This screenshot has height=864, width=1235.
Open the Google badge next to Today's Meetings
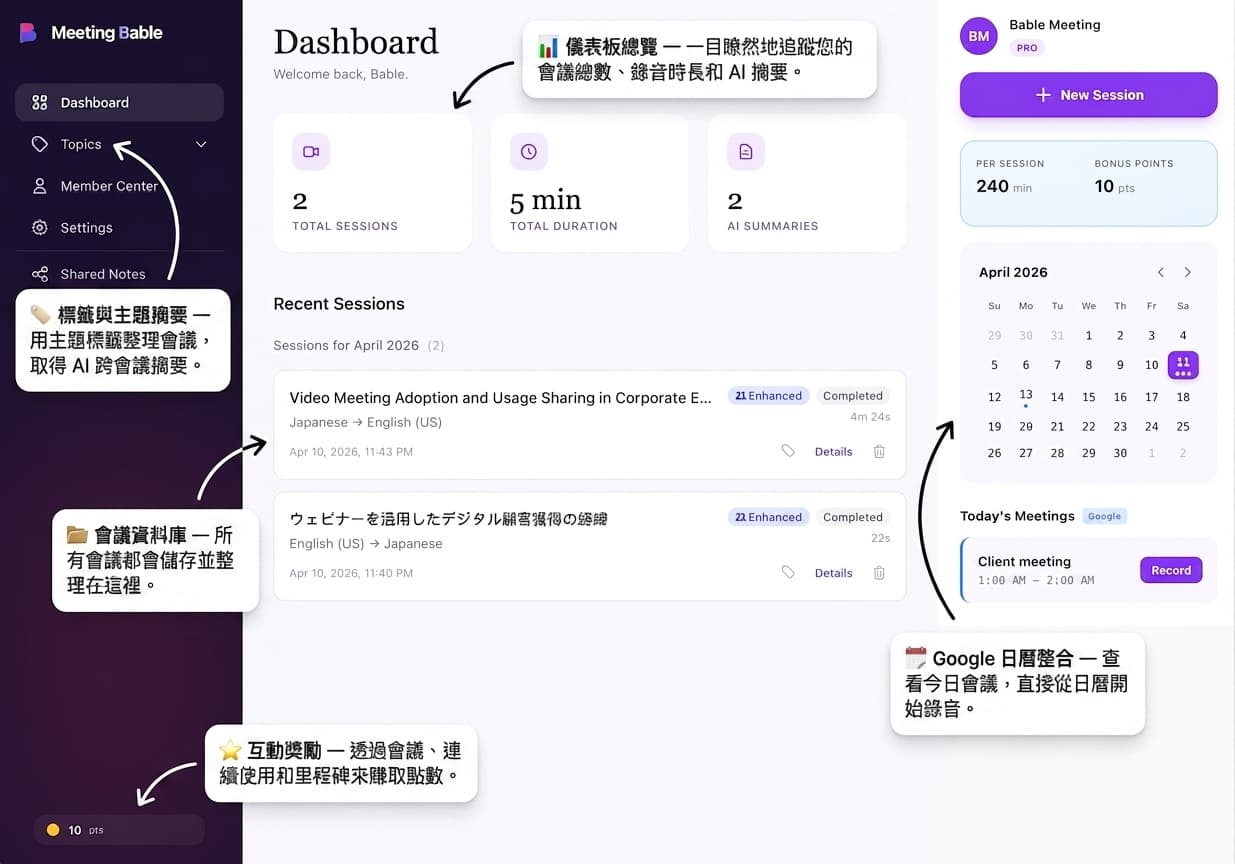pos(1104,516)
